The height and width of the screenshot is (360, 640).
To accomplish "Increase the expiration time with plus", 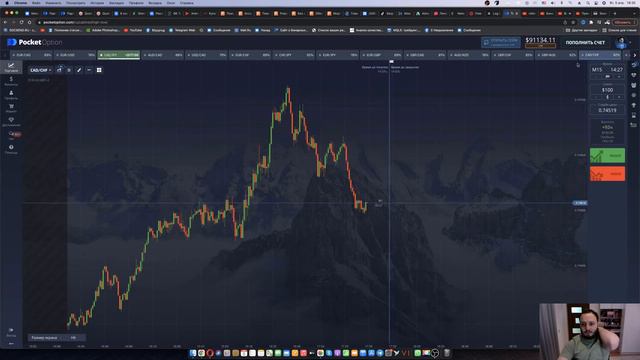I will 619,76.
